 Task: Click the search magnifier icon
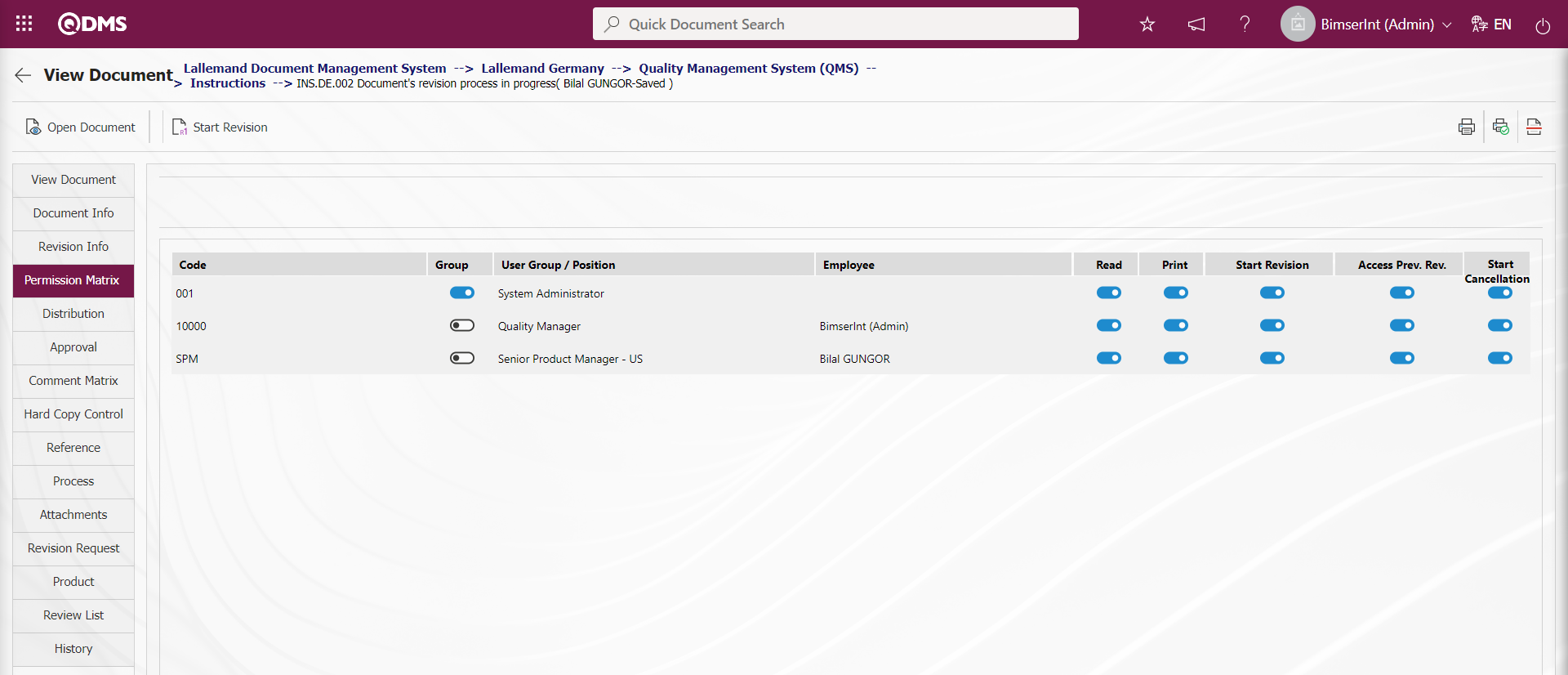tap(612, 24)
